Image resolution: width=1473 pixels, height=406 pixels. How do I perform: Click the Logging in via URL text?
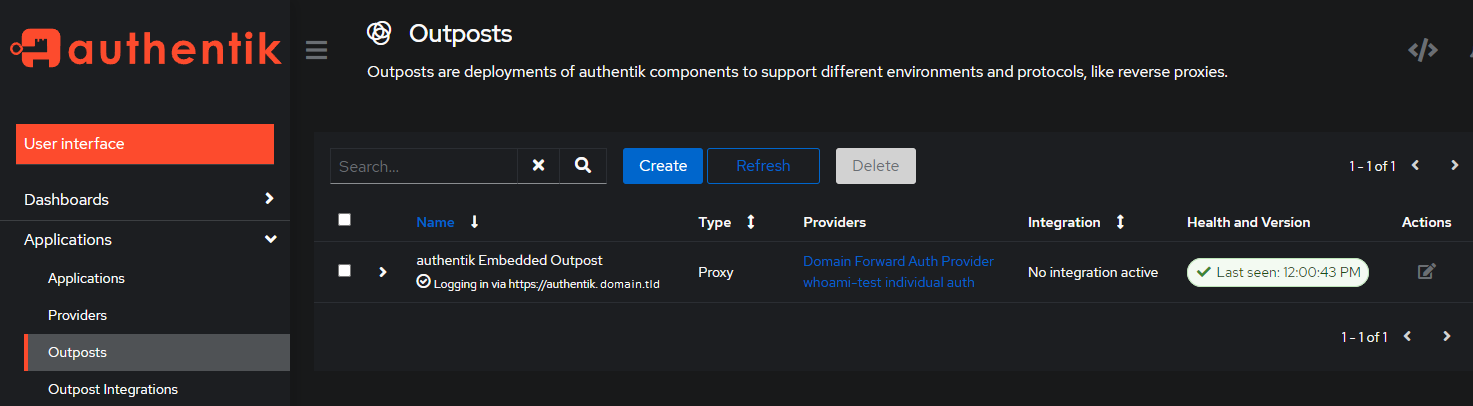coord(547,284)
